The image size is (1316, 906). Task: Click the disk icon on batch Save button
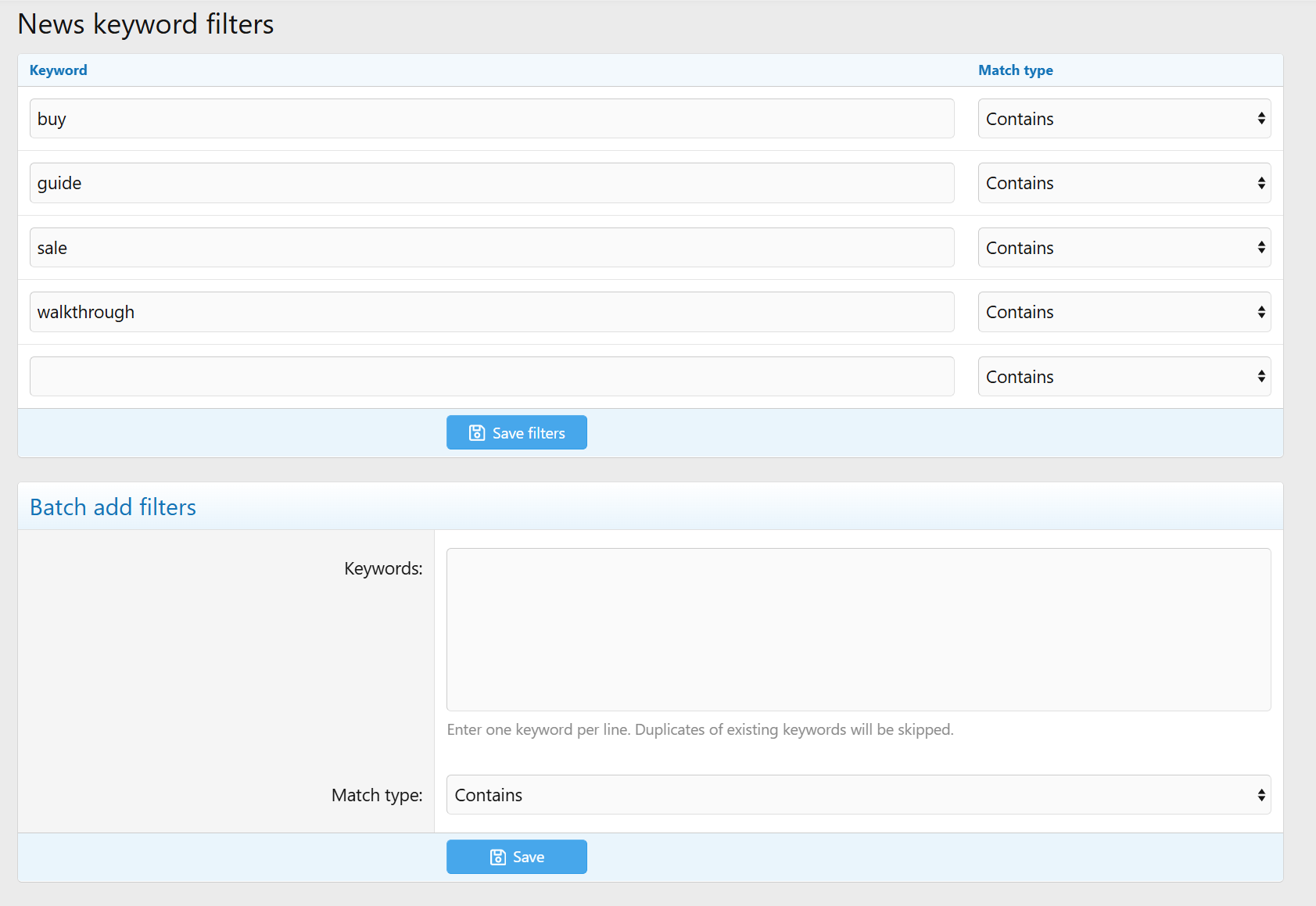pyautogui.click(x=497, y=858)
